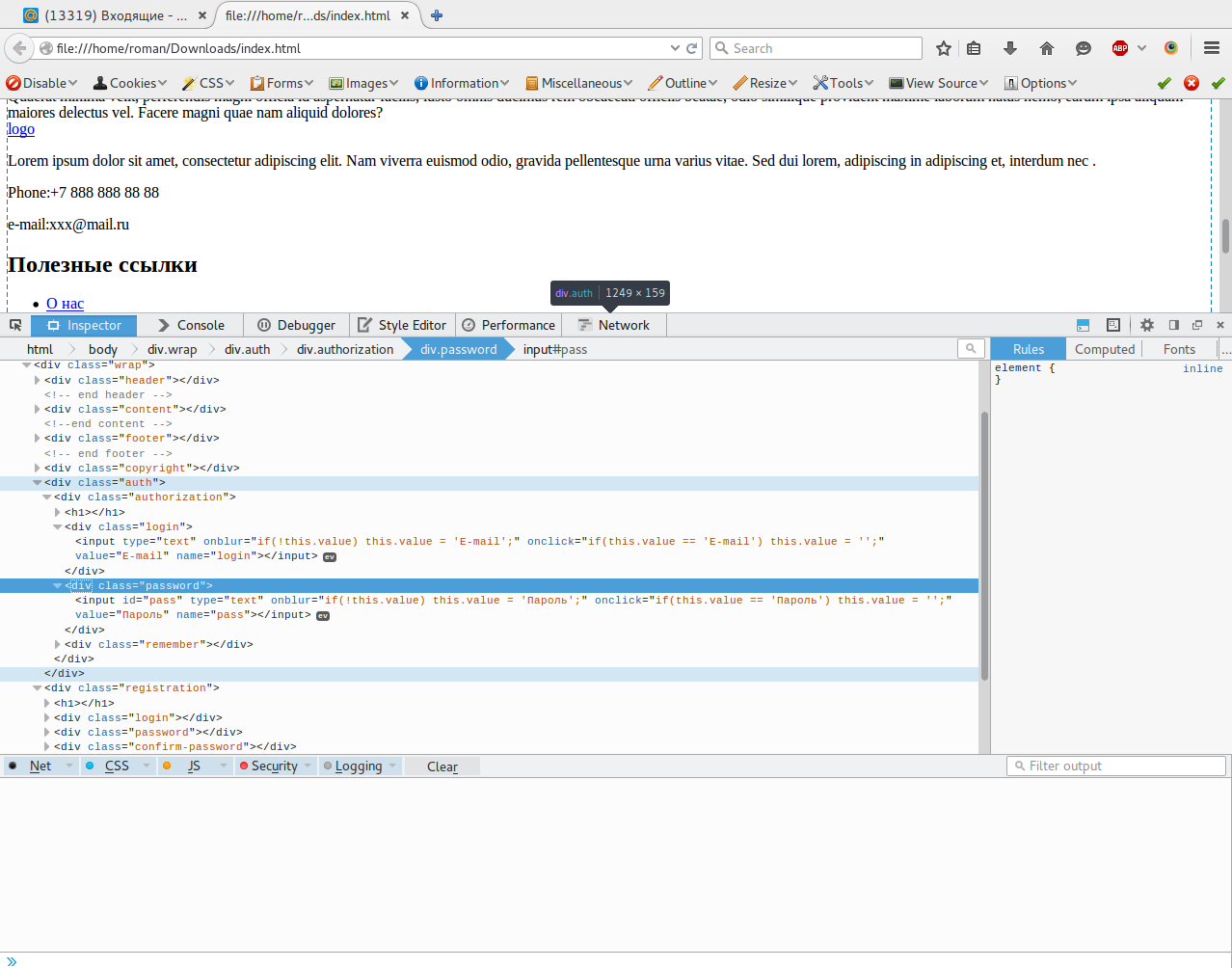Toggle the Security filter button
Screen dimensions: 1232x968
click(275, 766)
